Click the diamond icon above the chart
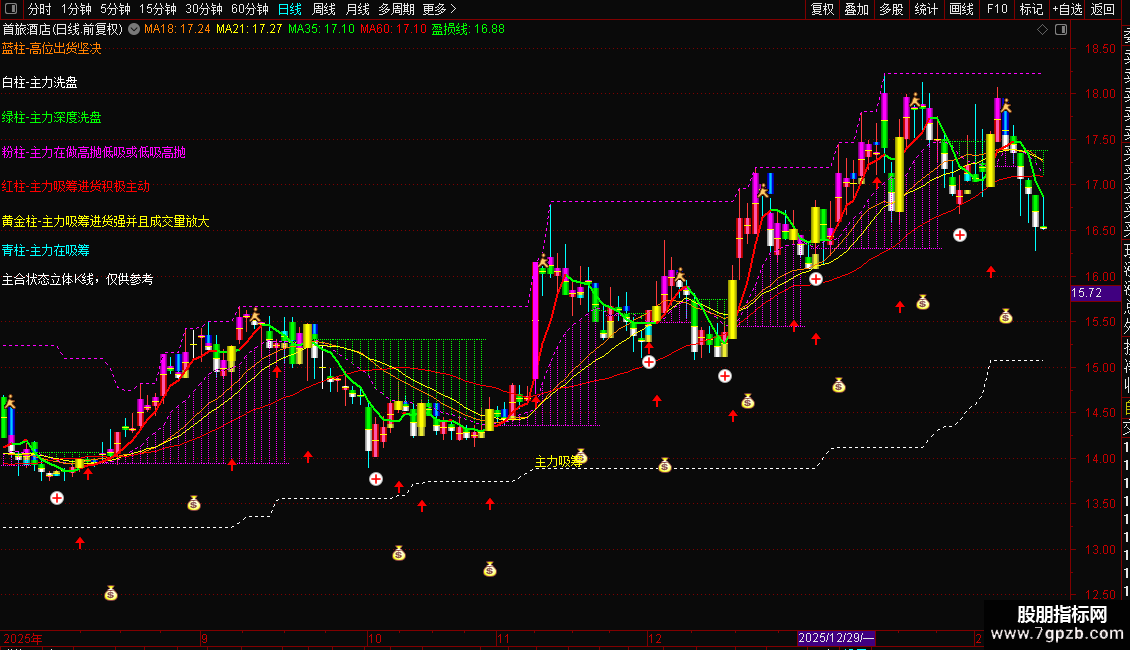The width and height of the screenshot is (1130, 650). pos(1042,30)
